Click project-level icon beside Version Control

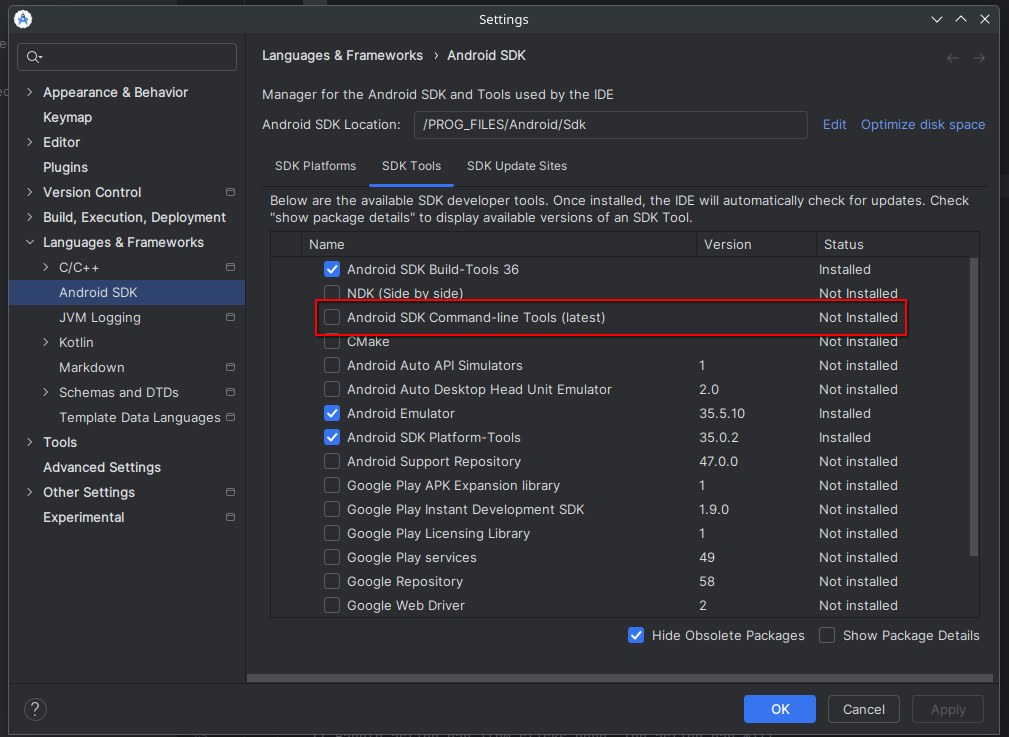click(230, 192)
